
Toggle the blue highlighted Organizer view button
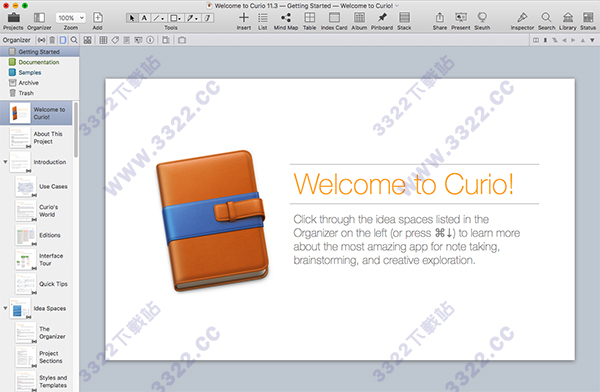click(x=63, y=40)
